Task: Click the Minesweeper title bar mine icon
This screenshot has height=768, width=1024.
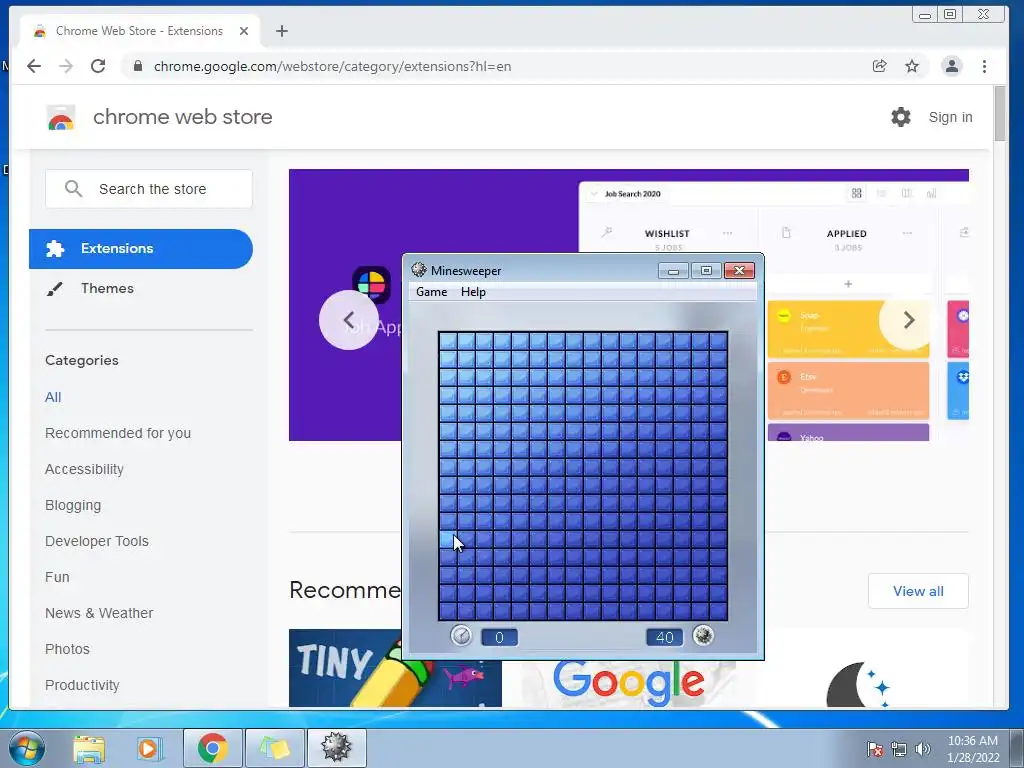Action: click(419, 270)
